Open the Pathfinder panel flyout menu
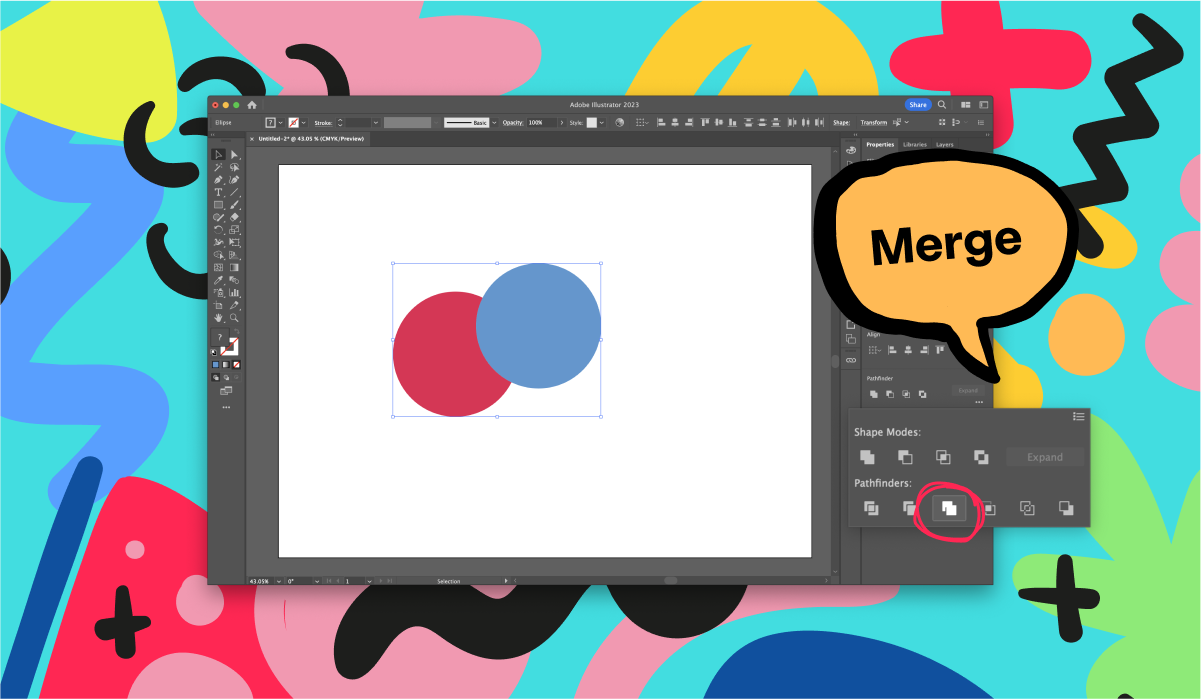The height and width of the screenshot is (699, 1201). click(1078, 417)
